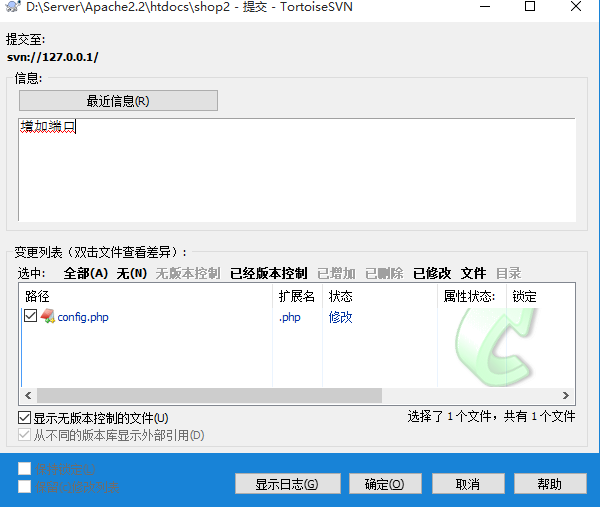Select 已修改 files filter link
Viewport: 605px width, 511px height.
[432, 273]
